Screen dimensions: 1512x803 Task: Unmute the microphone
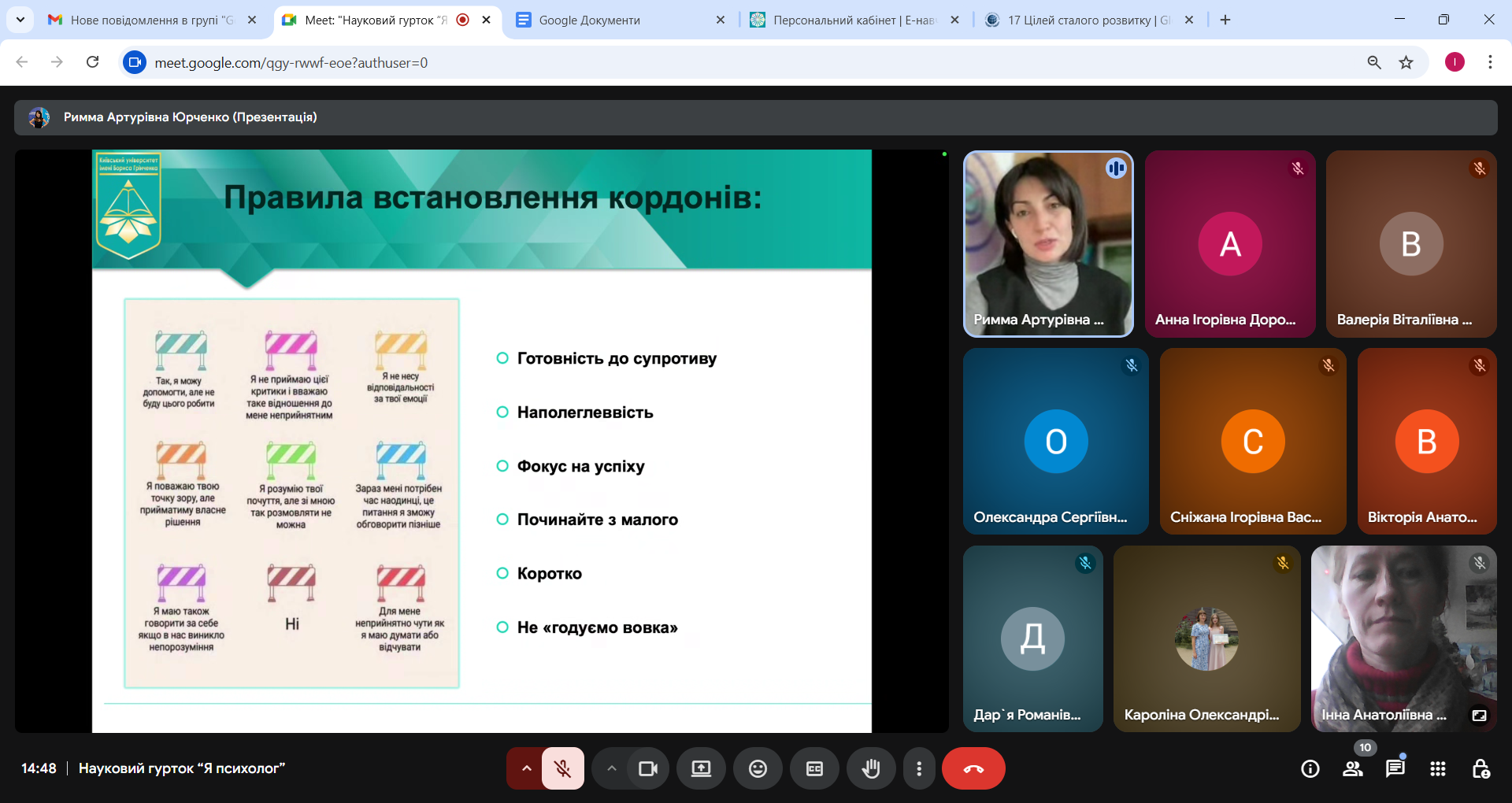coord(561,768)
